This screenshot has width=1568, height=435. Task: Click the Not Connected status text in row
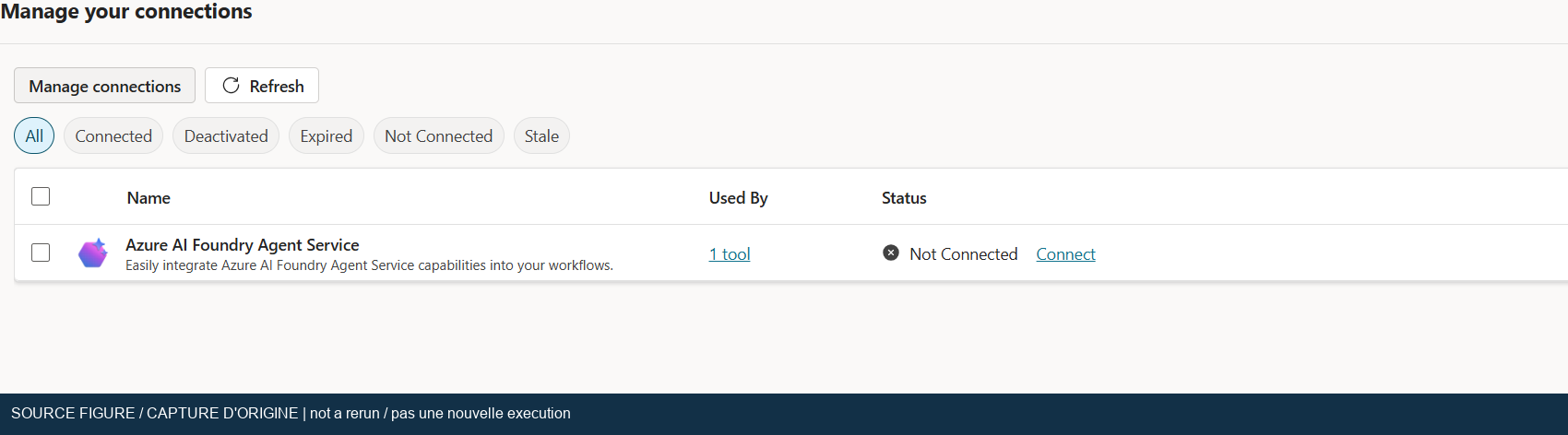pos(964,254)
